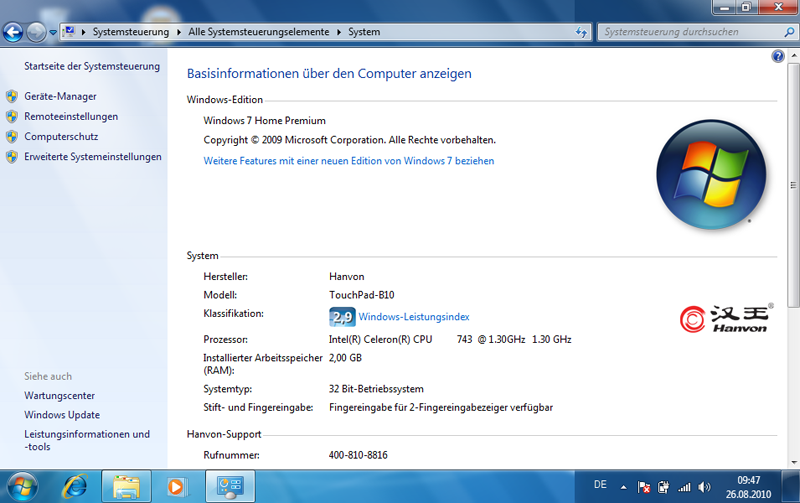800x503 pixels.
Task: Click scrollbar down arrow
Action: tap(793, 463)
